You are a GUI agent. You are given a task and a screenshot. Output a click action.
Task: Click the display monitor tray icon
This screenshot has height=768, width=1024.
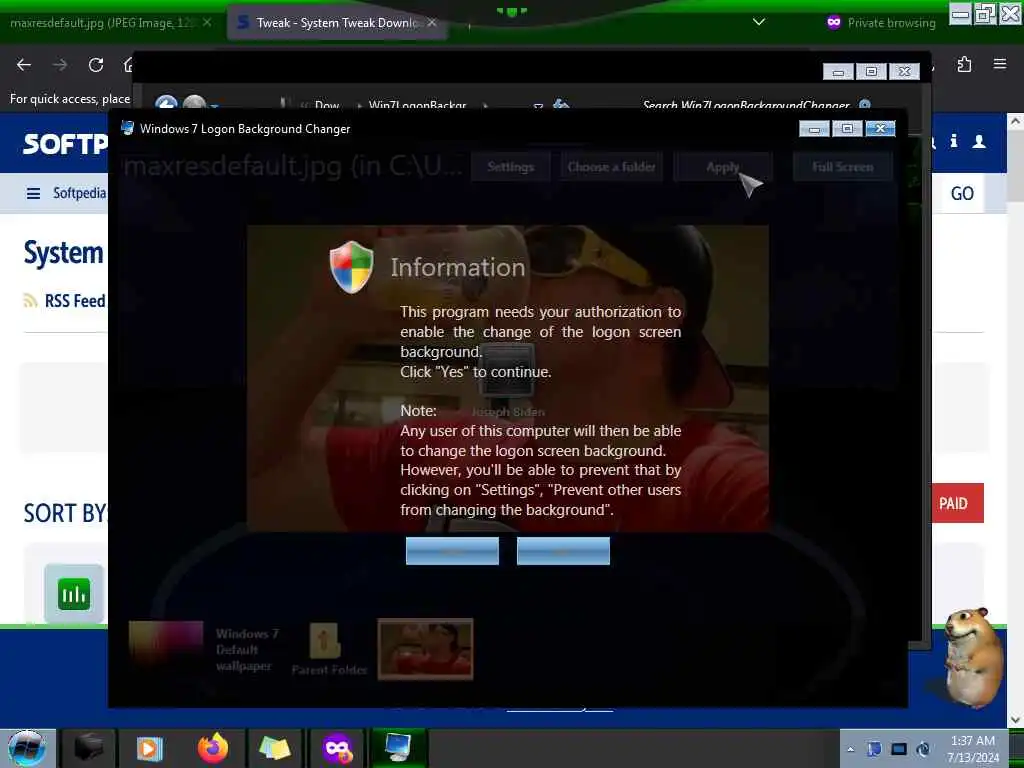coord(899,749)
